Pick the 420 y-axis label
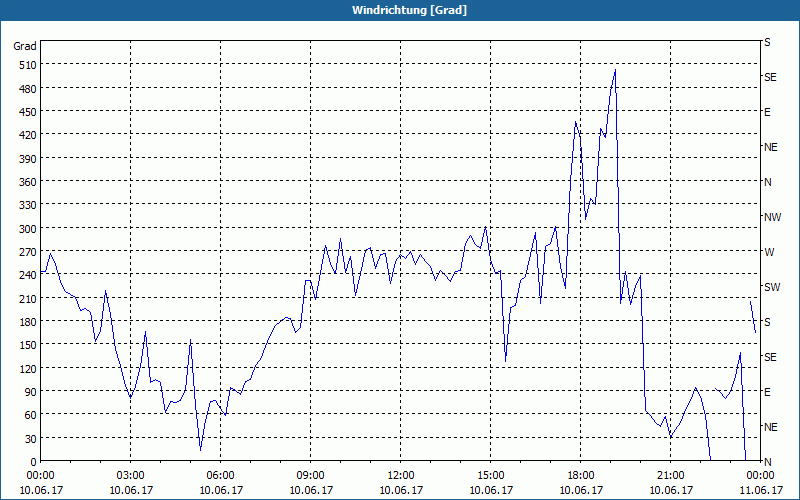800x500 pixels. pyautogui.click(x=28, y=135)
